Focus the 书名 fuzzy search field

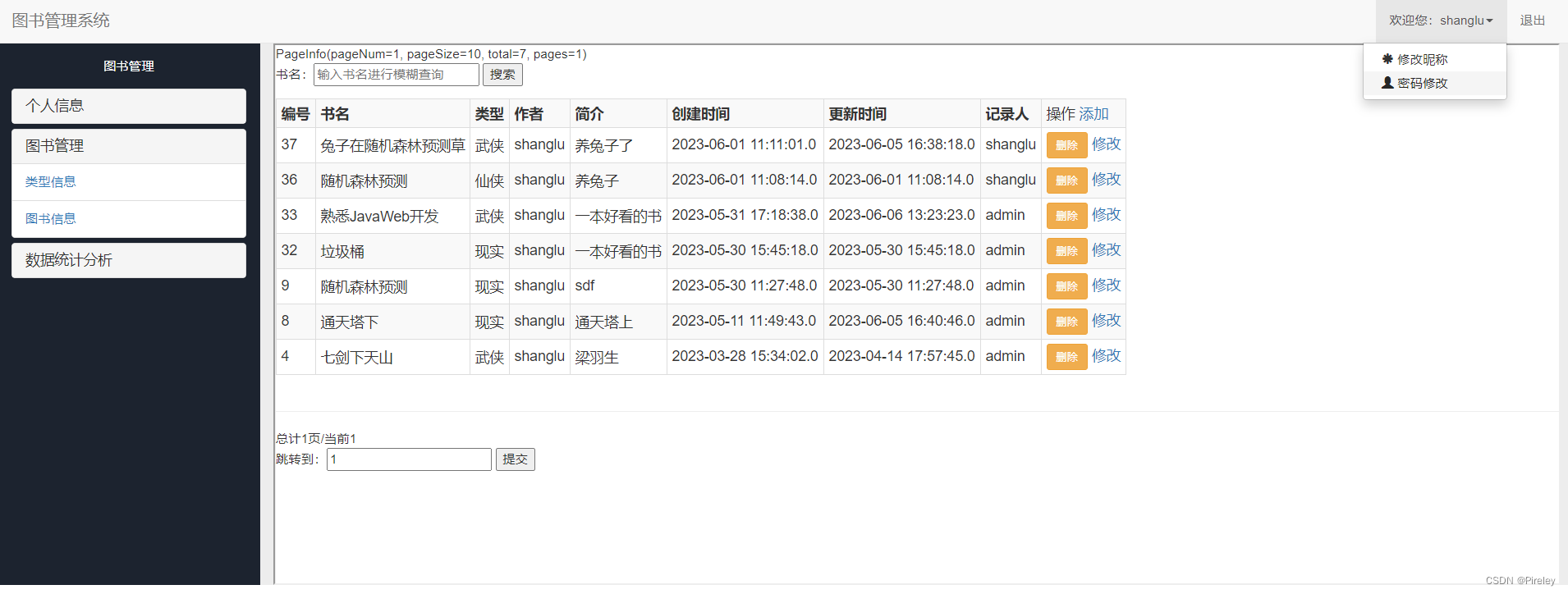click(x=397, y=75)
